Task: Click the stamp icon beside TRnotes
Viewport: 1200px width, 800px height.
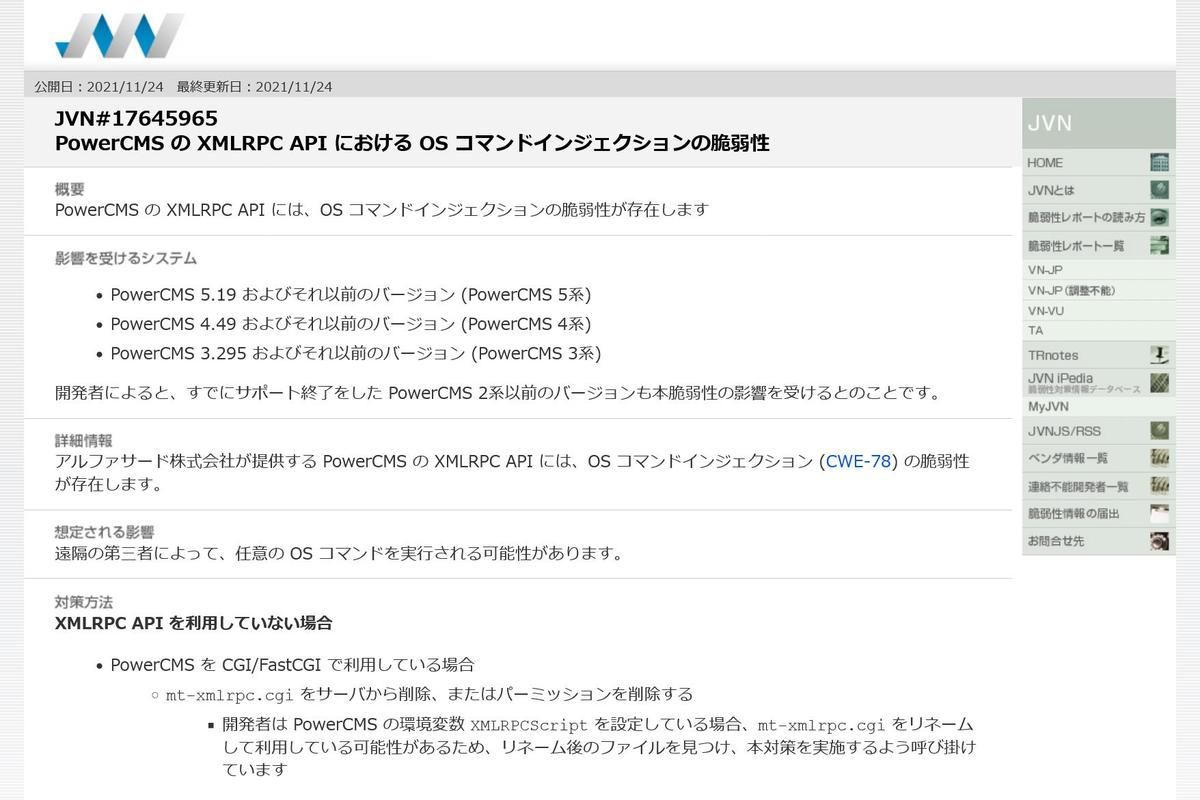Action: [x=1159, y=355]
